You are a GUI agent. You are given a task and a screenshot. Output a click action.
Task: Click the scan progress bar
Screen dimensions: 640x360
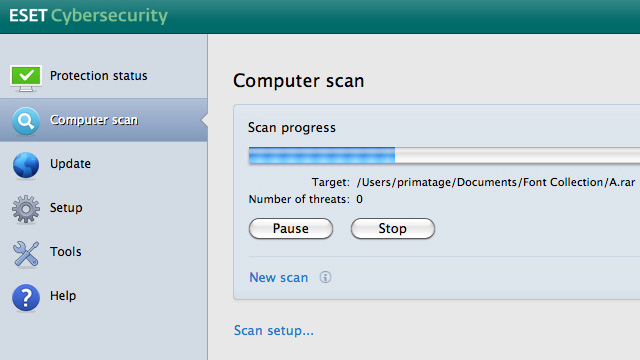(444, 156)
